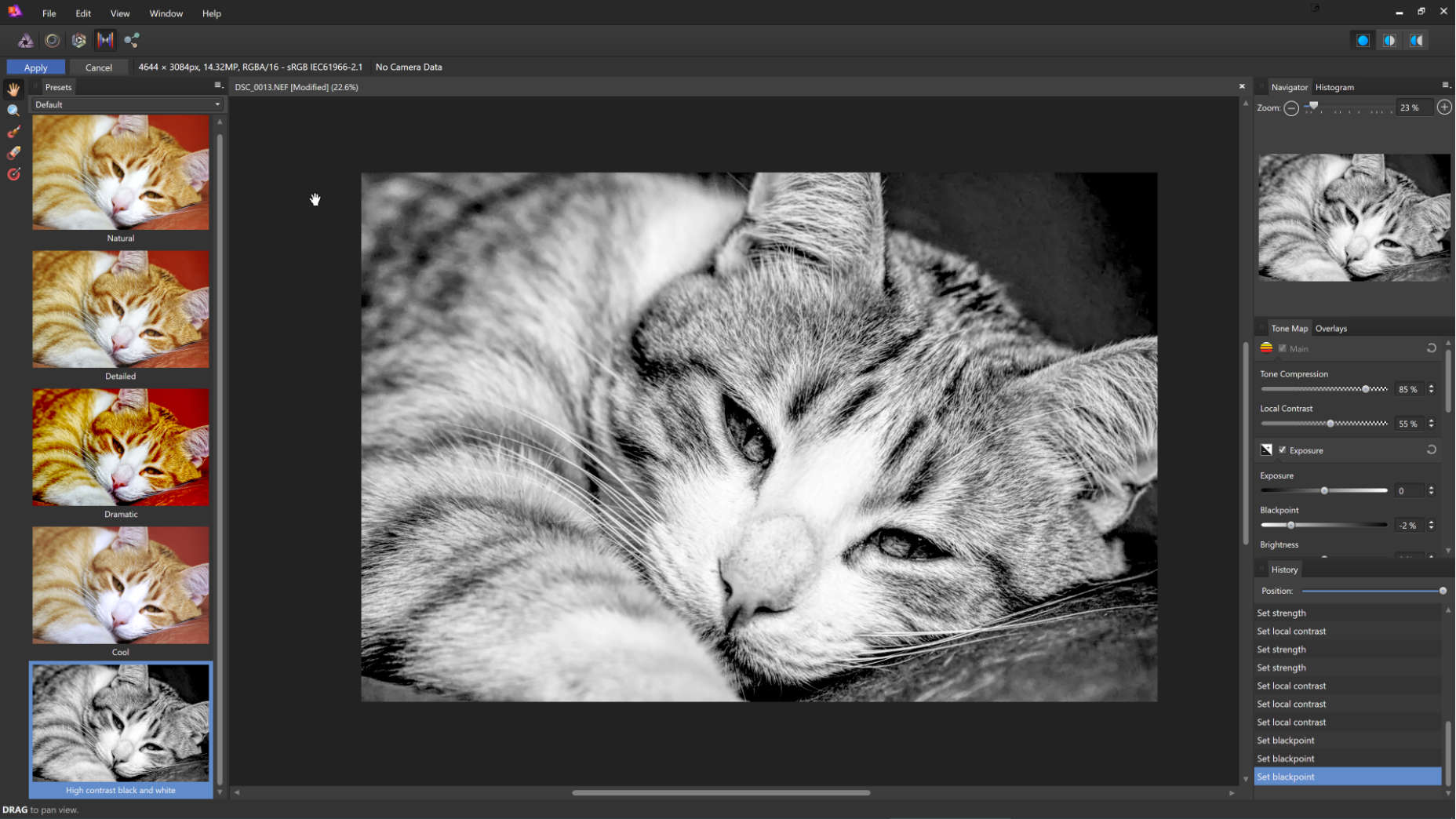
Task: Select the Overlay Erase tool
Action: (x=13, y=153)
